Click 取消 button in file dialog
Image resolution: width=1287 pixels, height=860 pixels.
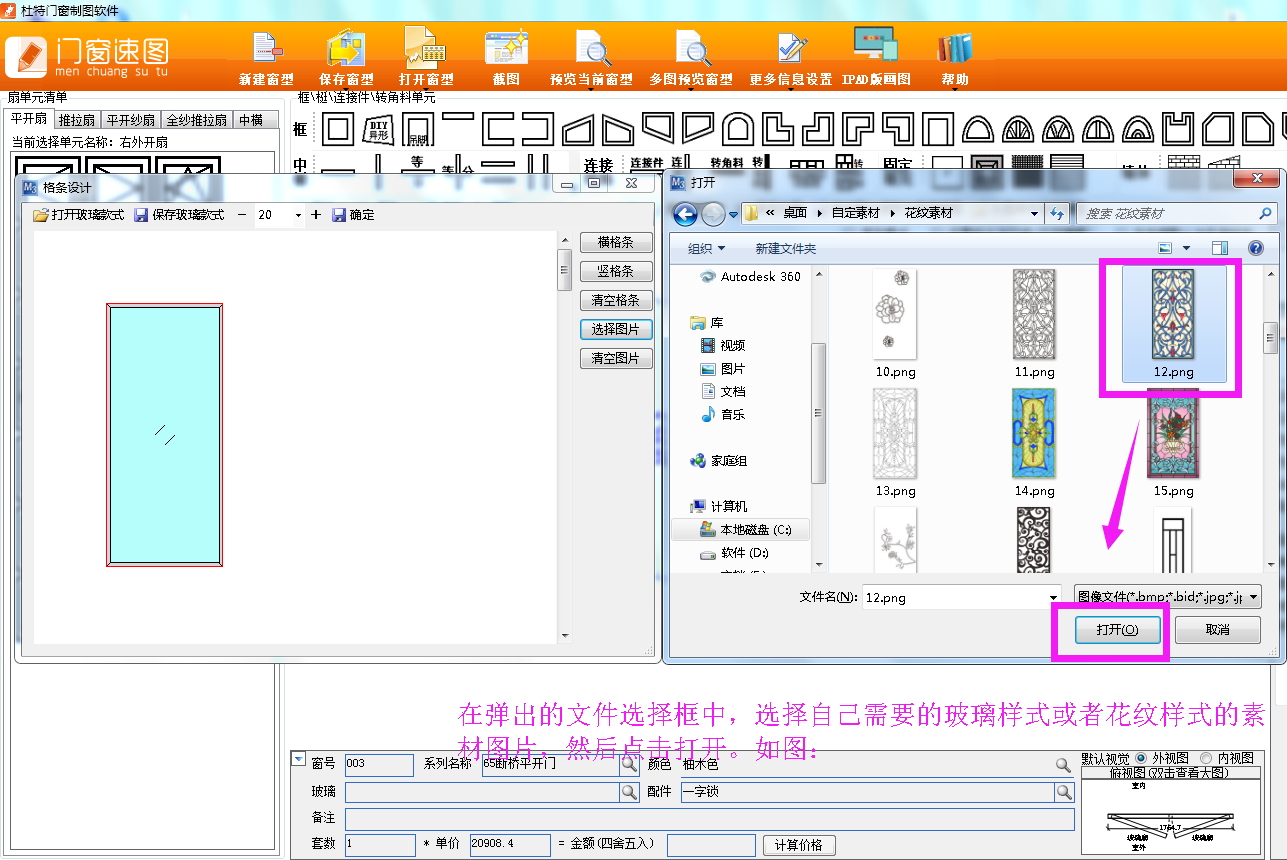[x=1217, y=630]
